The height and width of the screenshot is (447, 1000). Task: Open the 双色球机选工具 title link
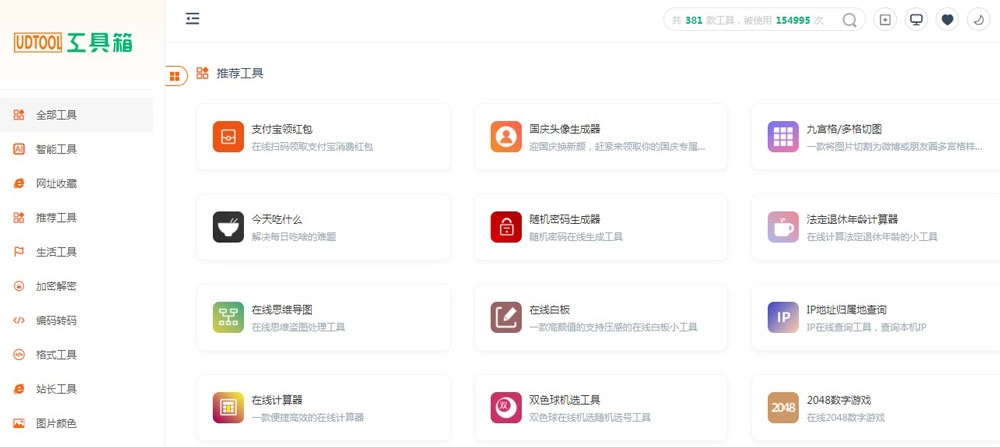point(565,400)
